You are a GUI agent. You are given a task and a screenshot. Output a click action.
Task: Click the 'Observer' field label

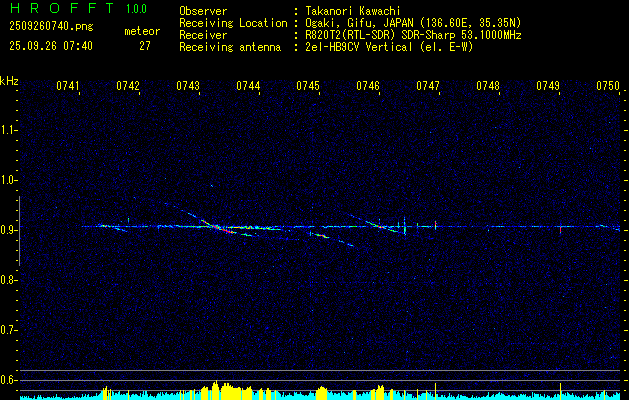point(203,11)
